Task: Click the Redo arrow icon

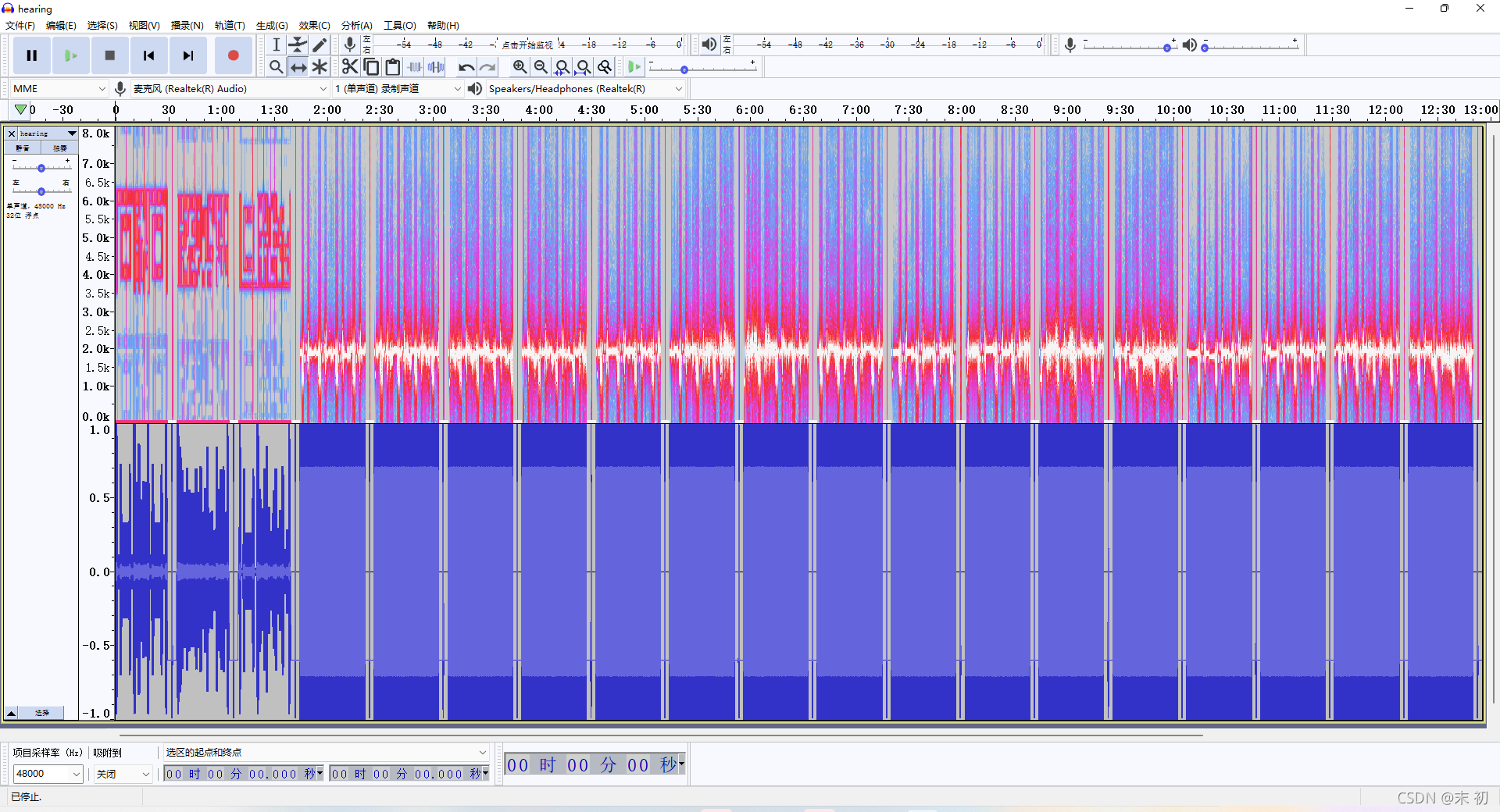Action: pyautogui.click(x=487, y=67)
